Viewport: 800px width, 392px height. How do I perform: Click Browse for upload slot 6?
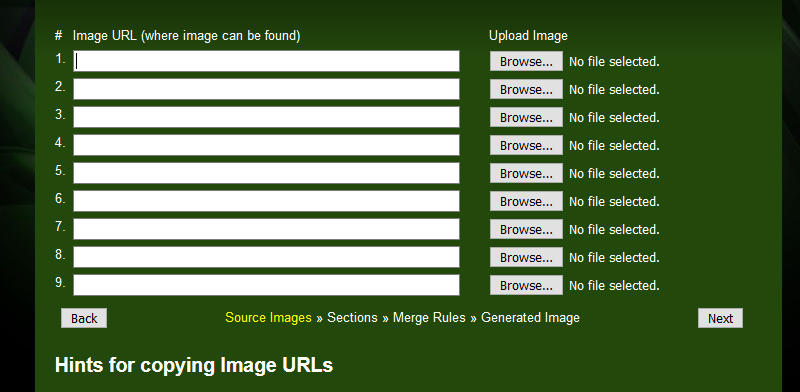pos(526,202)
